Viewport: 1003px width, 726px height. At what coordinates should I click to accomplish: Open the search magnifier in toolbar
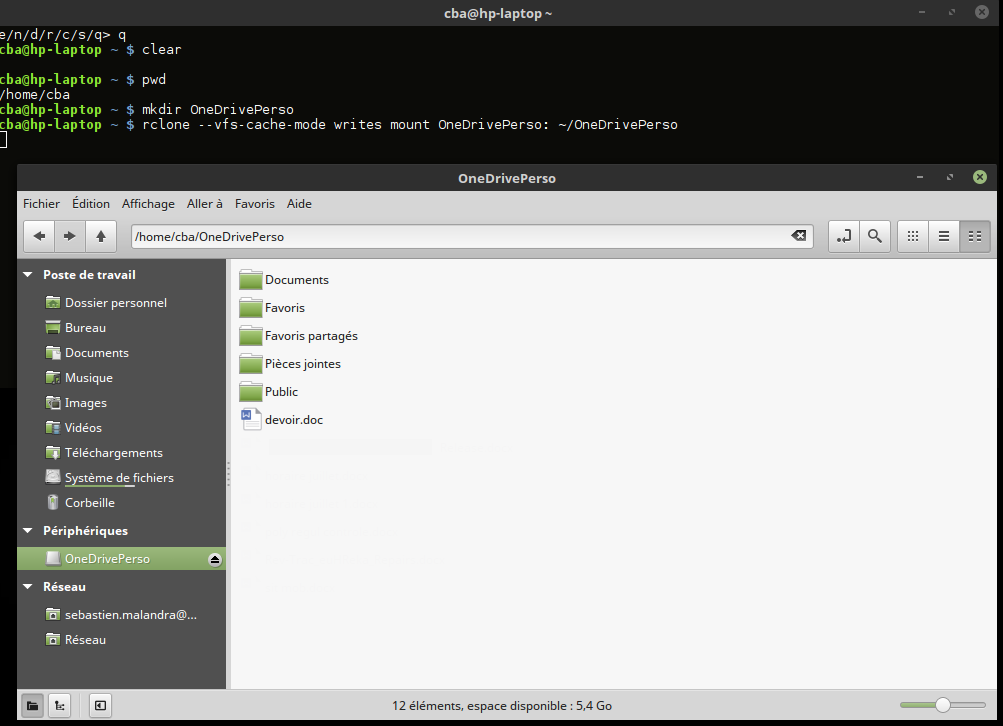coord(874,236)
